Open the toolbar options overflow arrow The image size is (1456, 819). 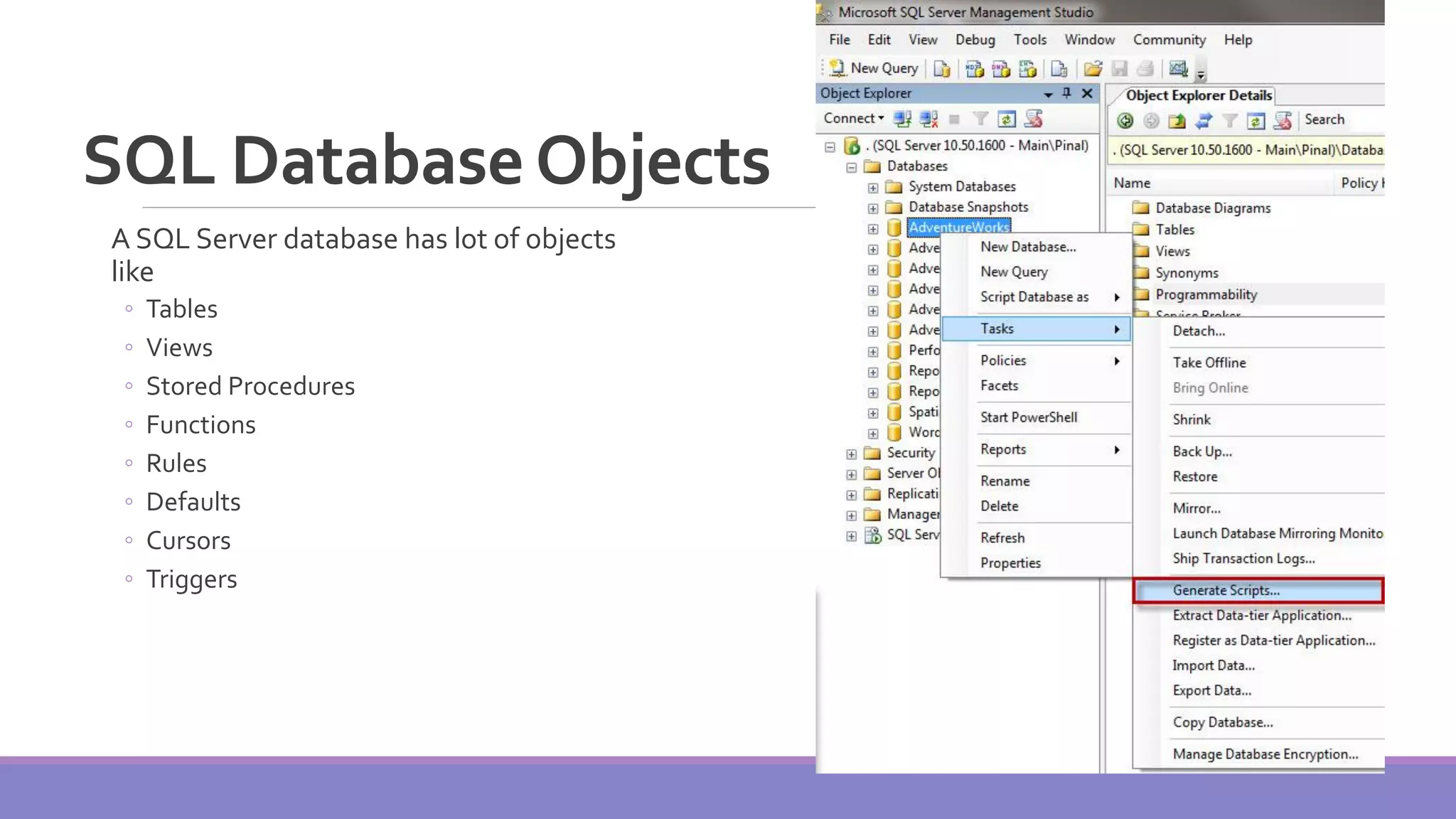[1201, 74]
